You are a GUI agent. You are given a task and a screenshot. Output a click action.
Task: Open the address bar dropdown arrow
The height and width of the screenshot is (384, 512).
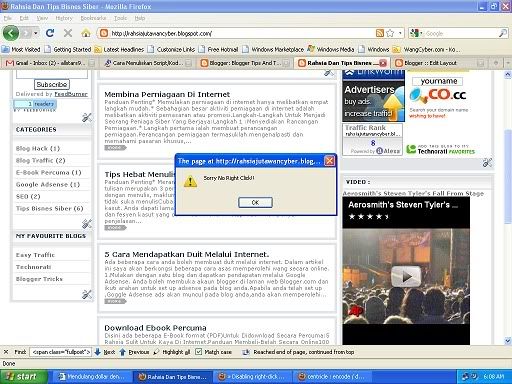400,33
